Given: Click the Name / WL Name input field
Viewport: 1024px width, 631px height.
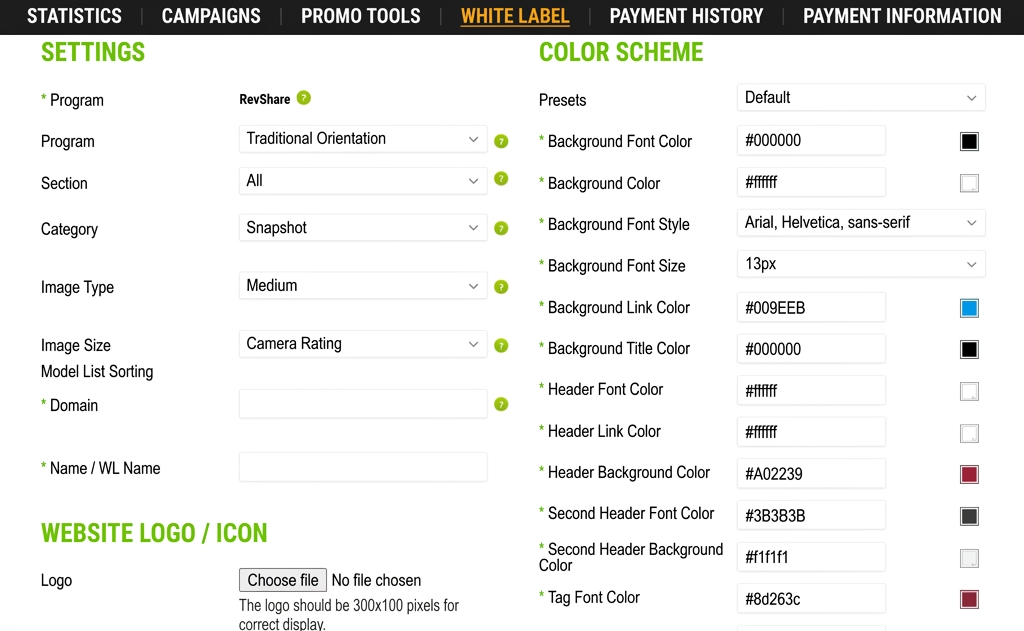Looking at the screenshot, I should click(363, 467).
